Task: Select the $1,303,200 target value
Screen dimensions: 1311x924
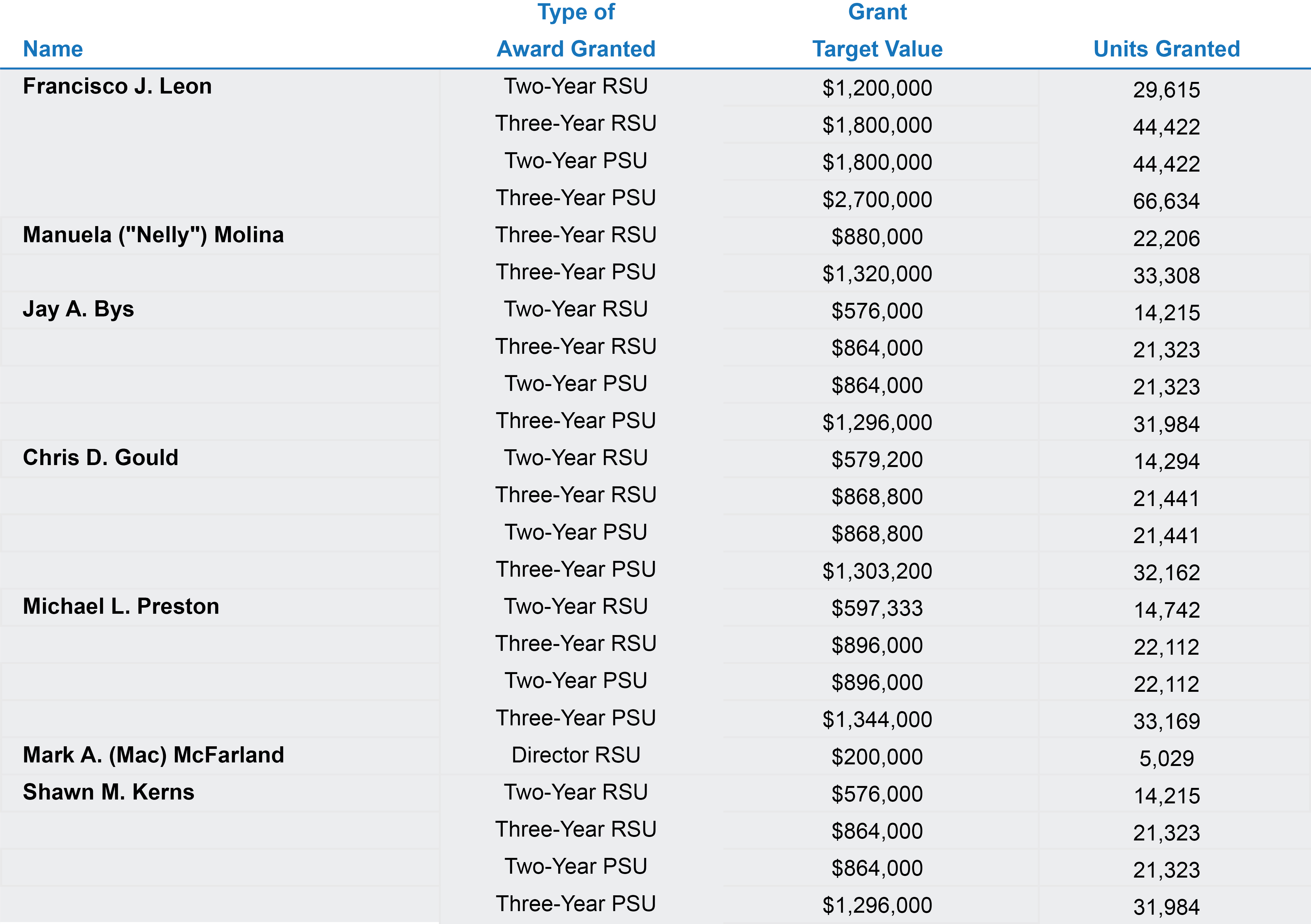Action: click(x=877, y=571)
